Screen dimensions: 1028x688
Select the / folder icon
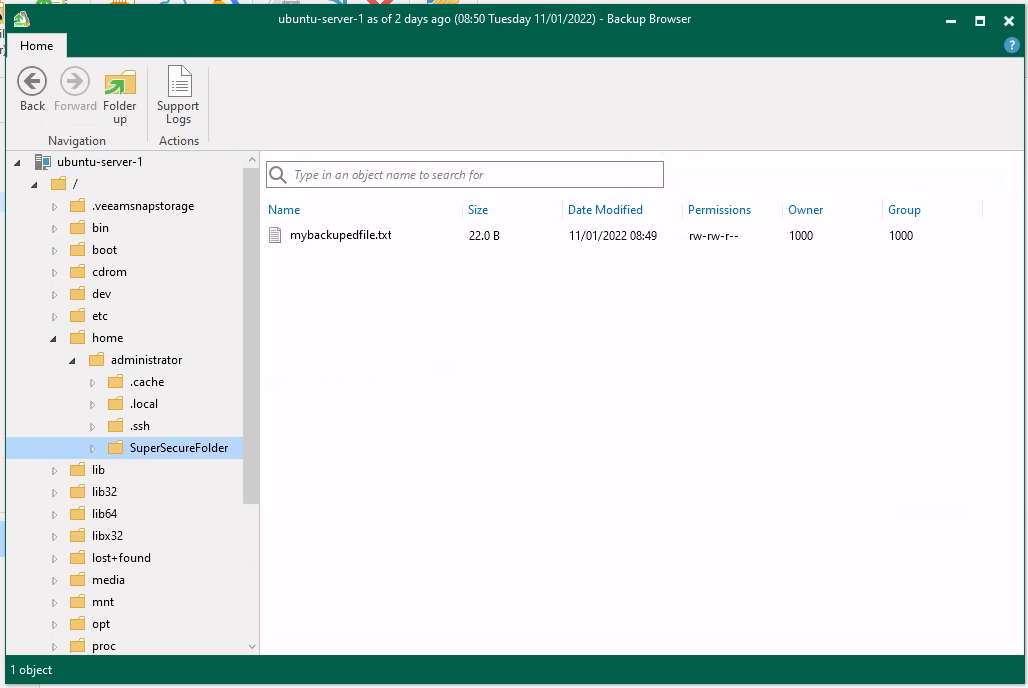(x=58, y=184)
